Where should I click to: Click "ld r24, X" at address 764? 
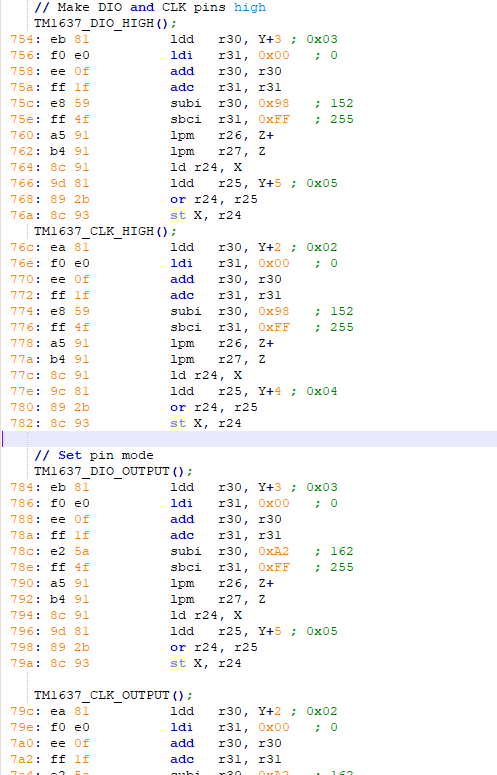206,167
